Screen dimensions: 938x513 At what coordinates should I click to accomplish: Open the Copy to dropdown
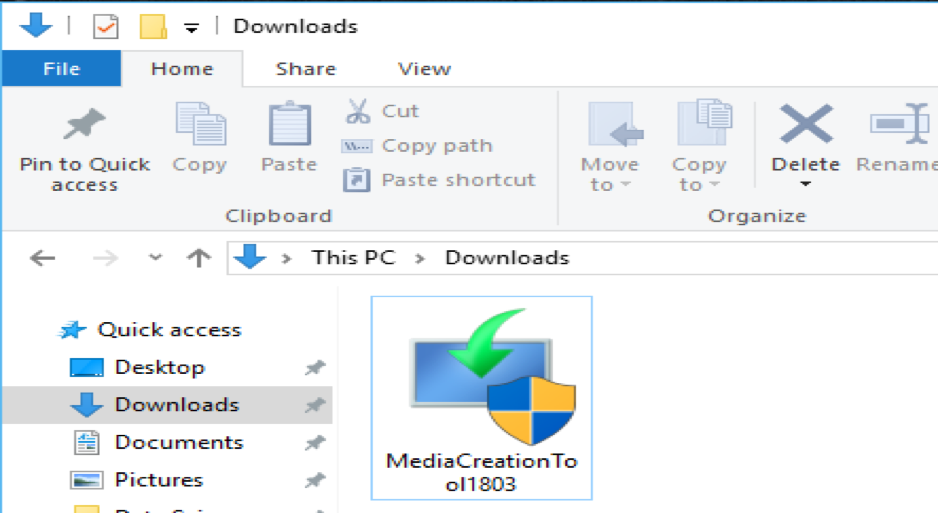[698, 174]
